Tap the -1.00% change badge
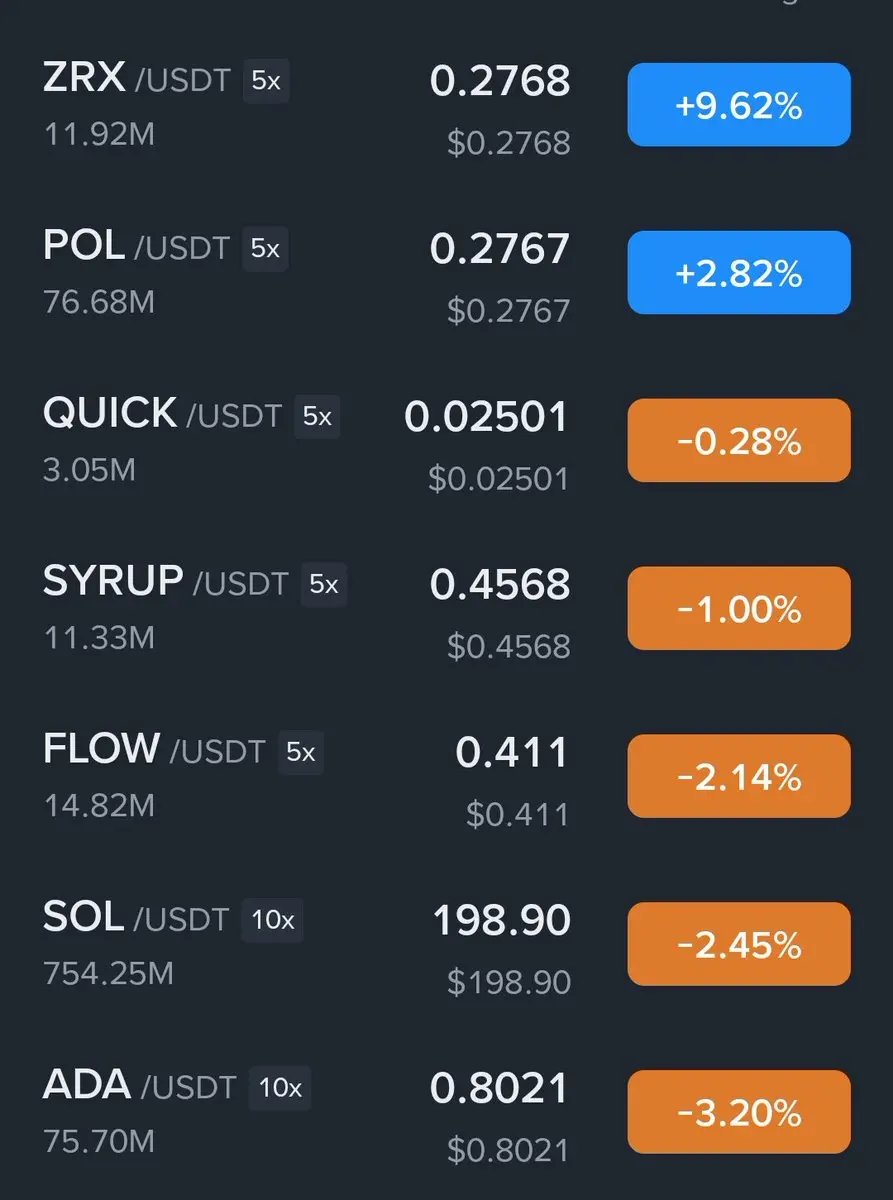This screenshot has height=1200, width=893. [739, 609]
